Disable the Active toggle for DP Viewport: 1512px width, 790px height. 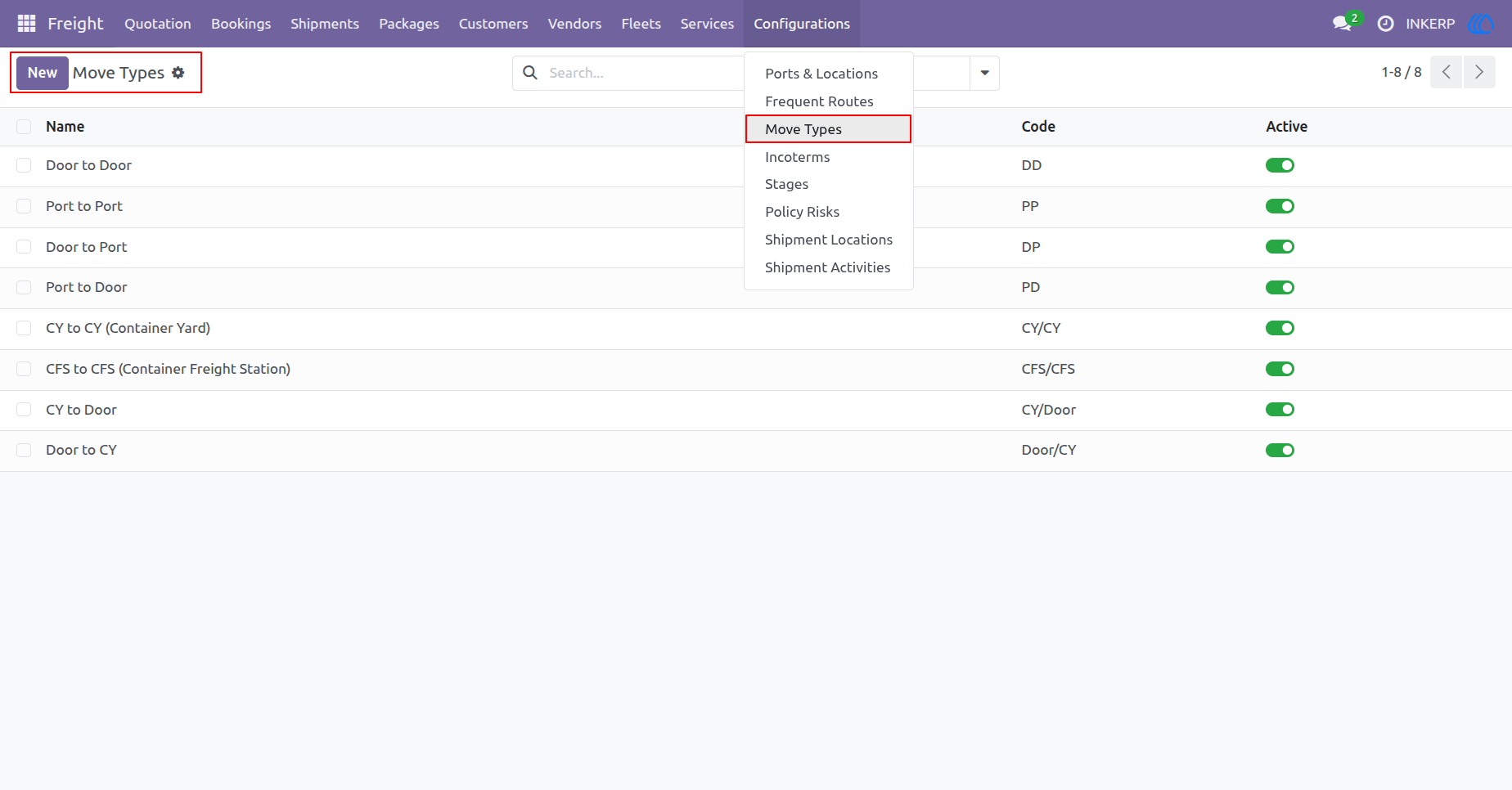pyautogui.click(x=1280, y=247)
